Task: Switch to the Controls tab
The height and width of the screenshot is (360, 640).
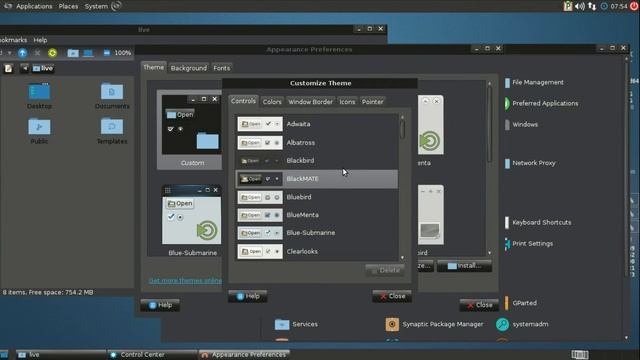Action: [x=243, y=101]
